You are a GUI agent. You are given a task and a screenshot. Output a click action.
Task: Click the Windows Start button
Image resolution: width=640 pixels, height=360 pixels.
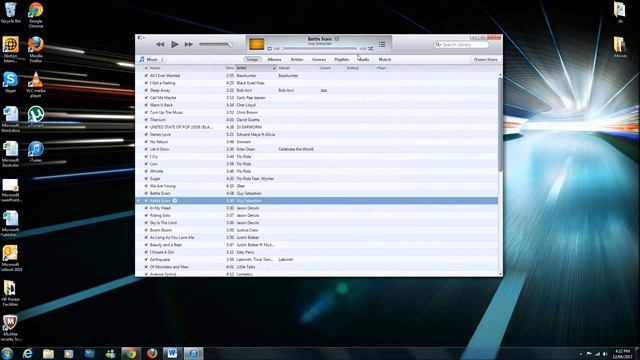click(7, 353)
